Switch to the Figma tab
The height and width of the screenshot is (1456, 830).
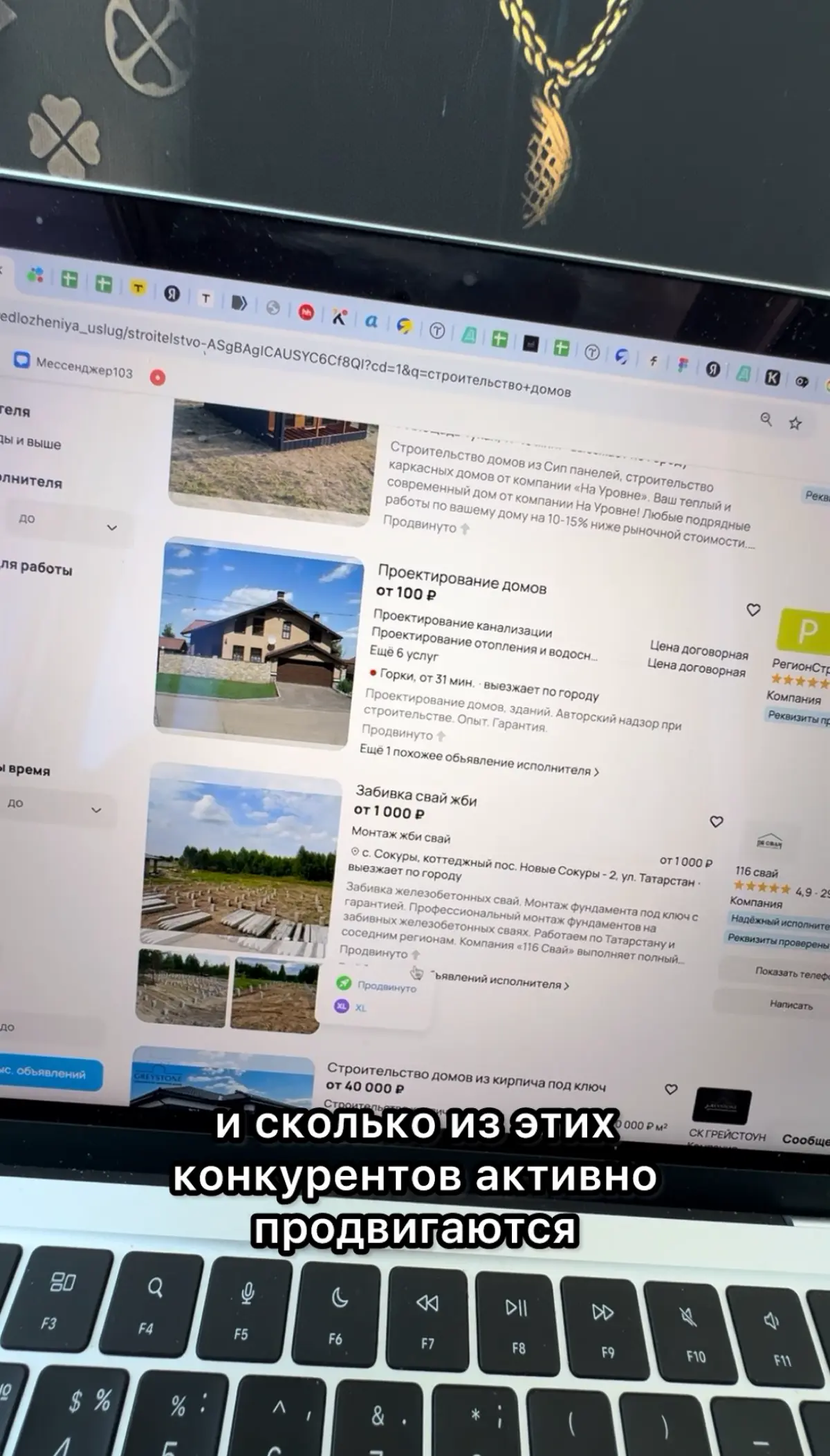pyautogui.click(x=683, y=364)
